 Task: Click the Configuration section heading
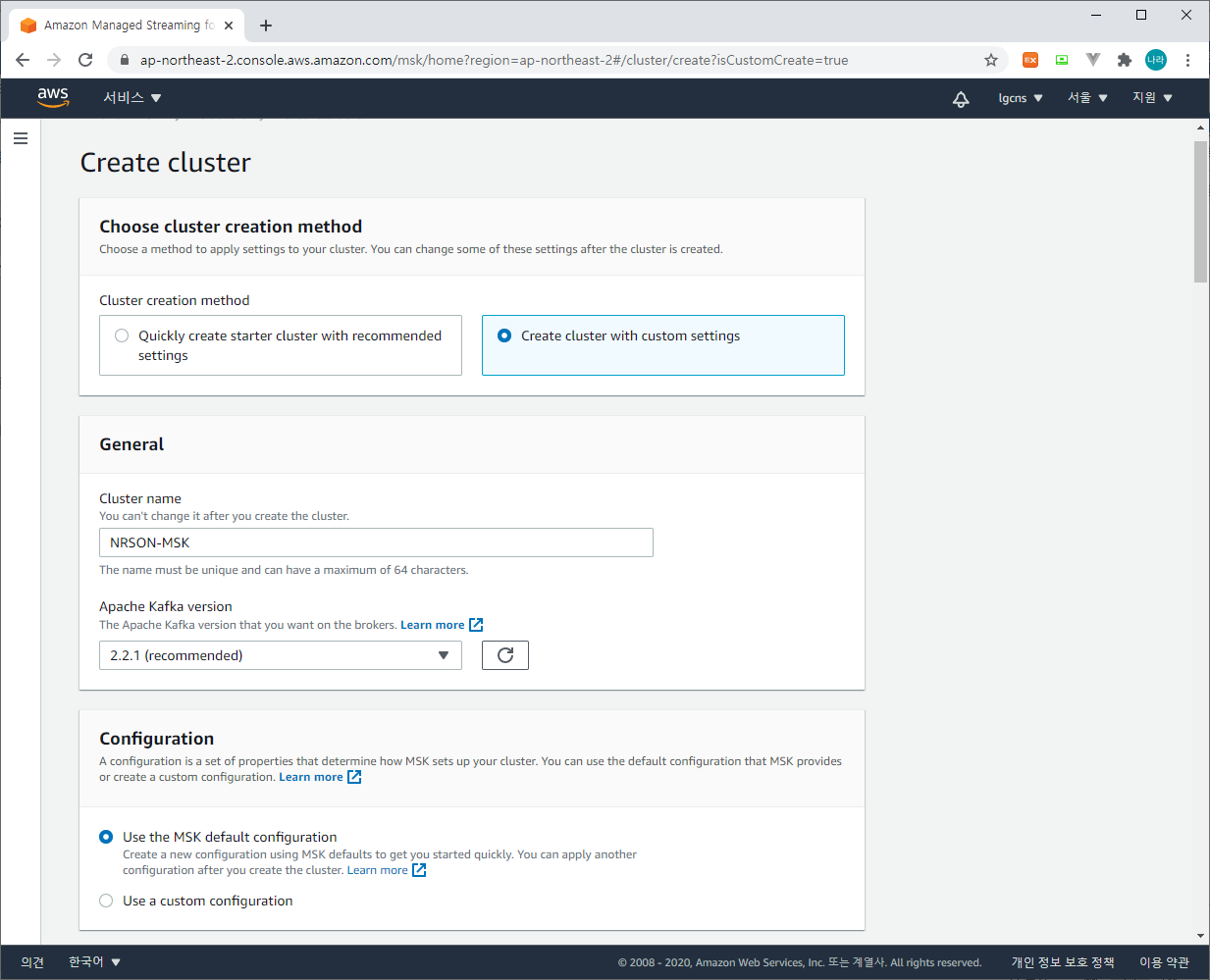click(157, 739)
